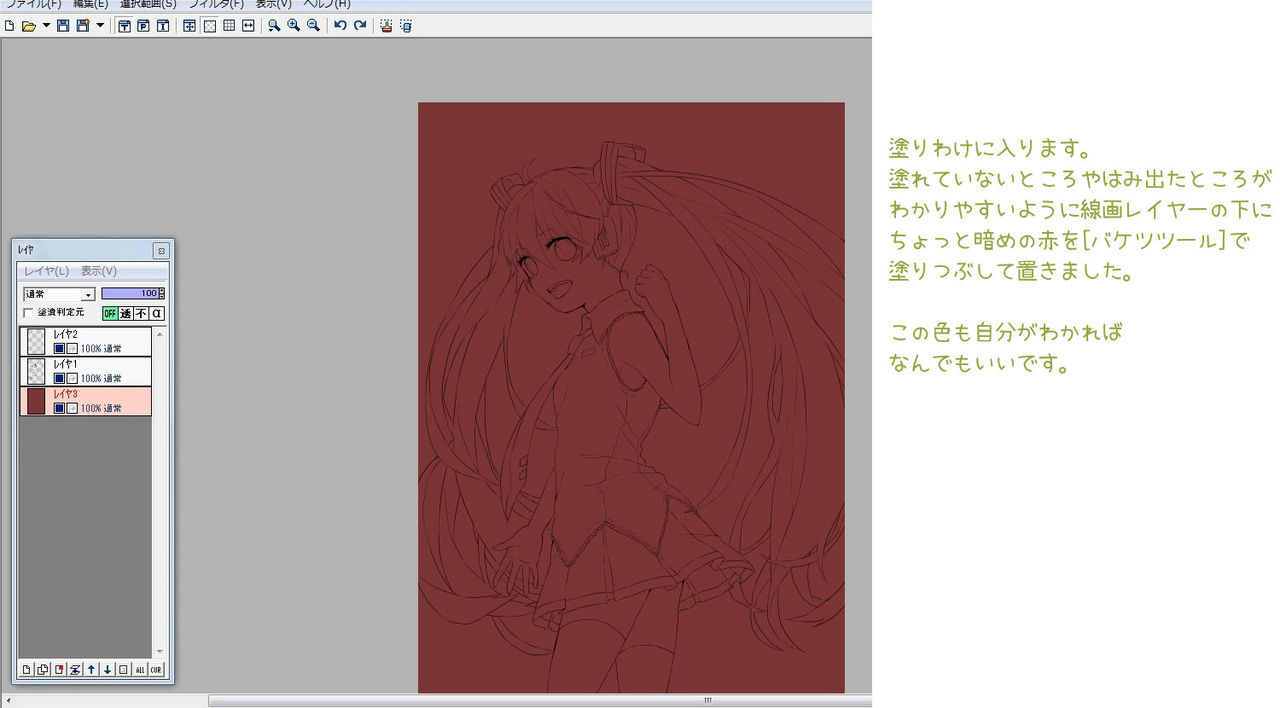Click the layer opacity 100 slider
The height and width of the screenshot is (708, 1280).
point(129,293)
